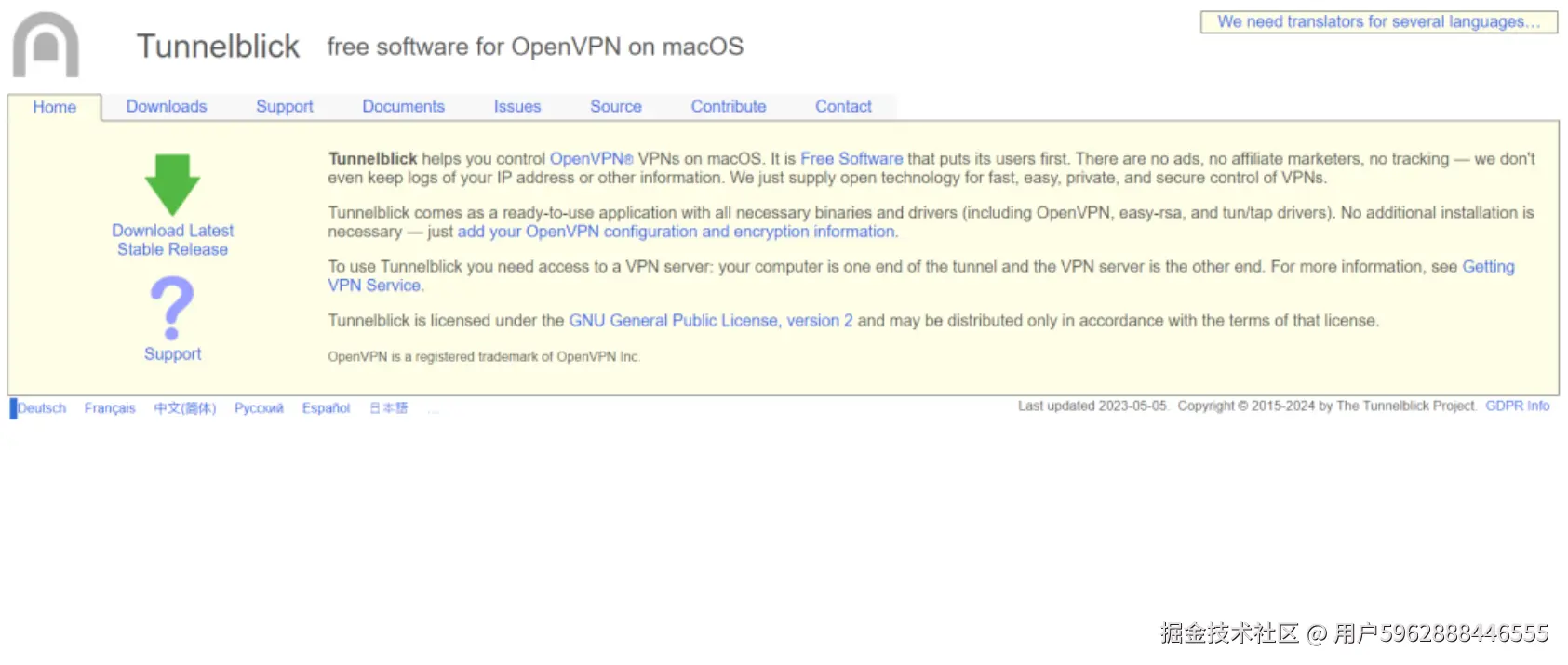Screen dimensions: 1568x665
Task: Open the GDPR Info link
Action: (1517, 406)
